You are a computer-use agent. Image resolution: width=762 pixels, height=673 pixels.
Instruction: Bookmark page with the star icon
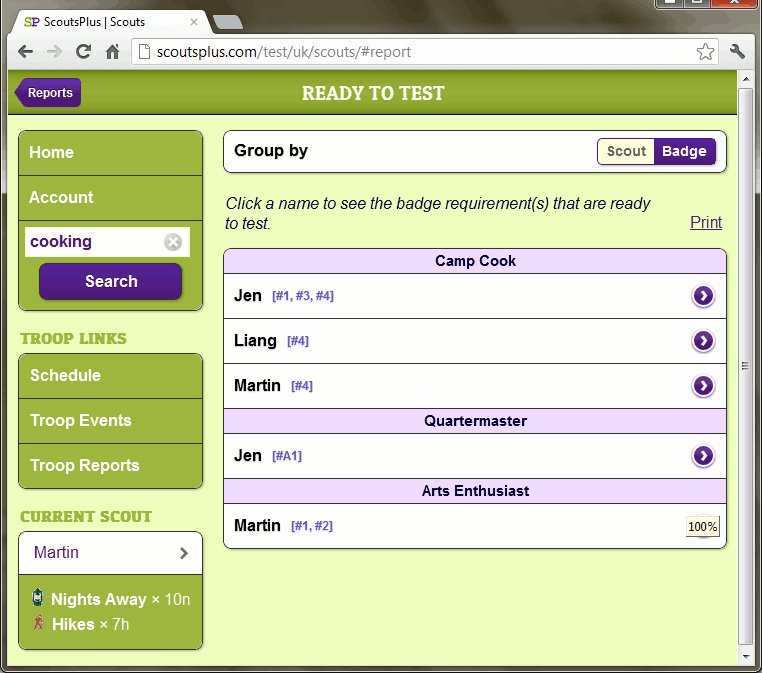pyautogui.click(x=705, y=52)
